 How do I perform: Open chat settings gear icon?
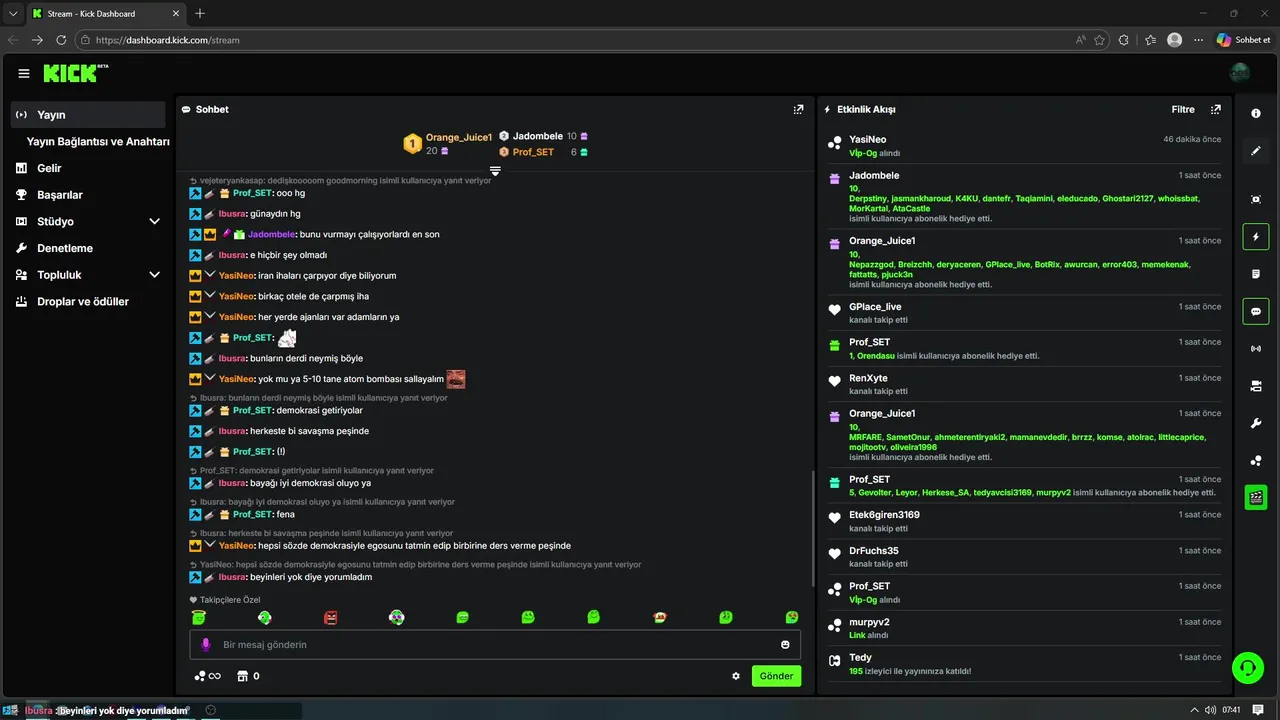[736, 676]
